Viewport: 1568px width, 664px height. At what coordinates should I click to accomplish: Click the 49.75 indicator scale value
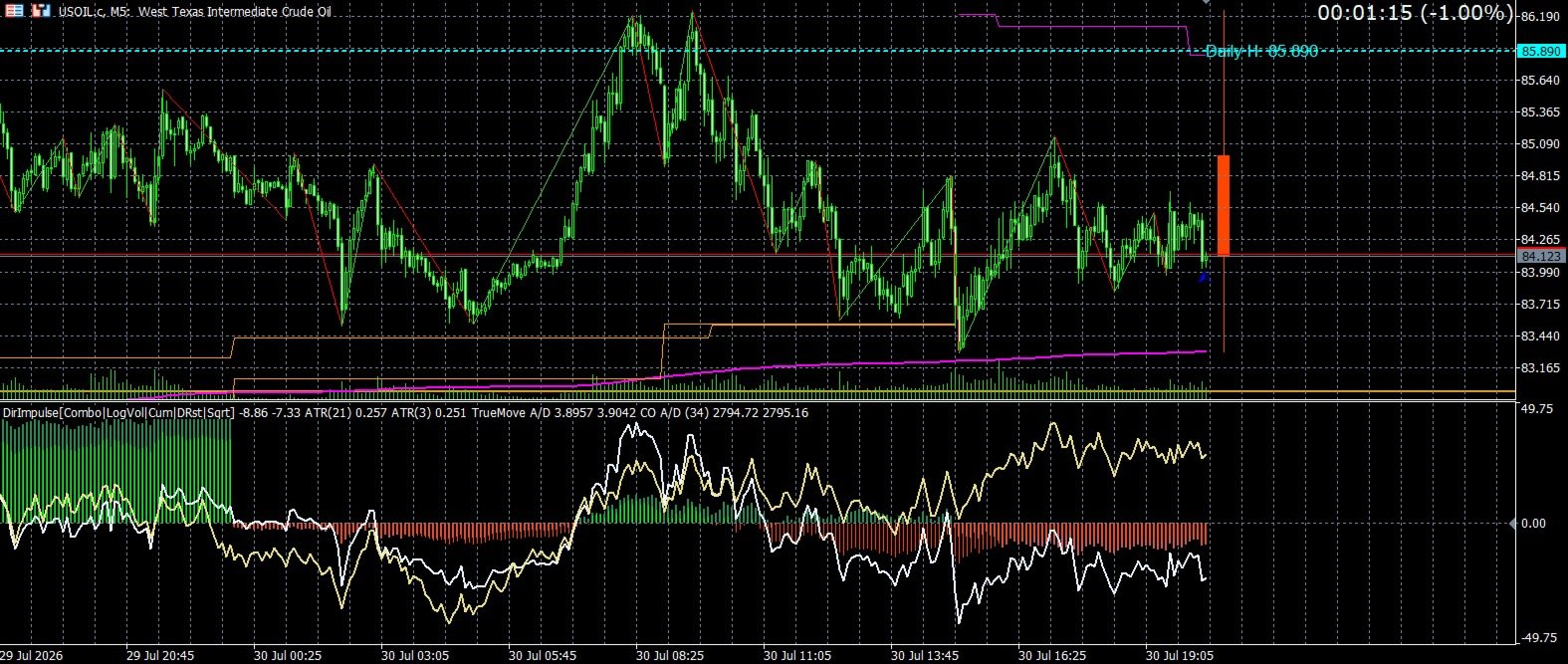click(x=1537, y=408)
